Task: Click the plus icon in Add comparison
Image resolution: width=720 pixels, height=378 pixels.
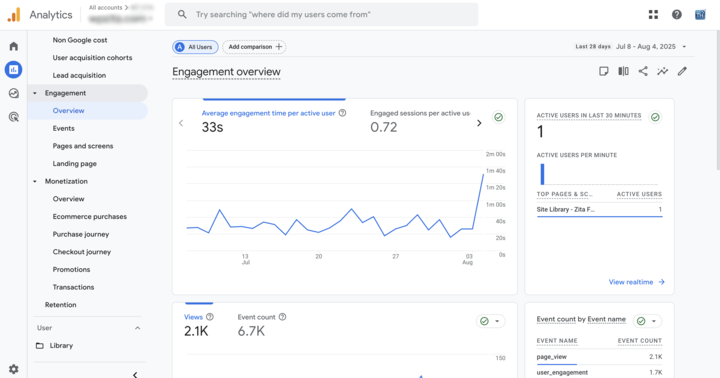Action: click(x=278, y=47)
